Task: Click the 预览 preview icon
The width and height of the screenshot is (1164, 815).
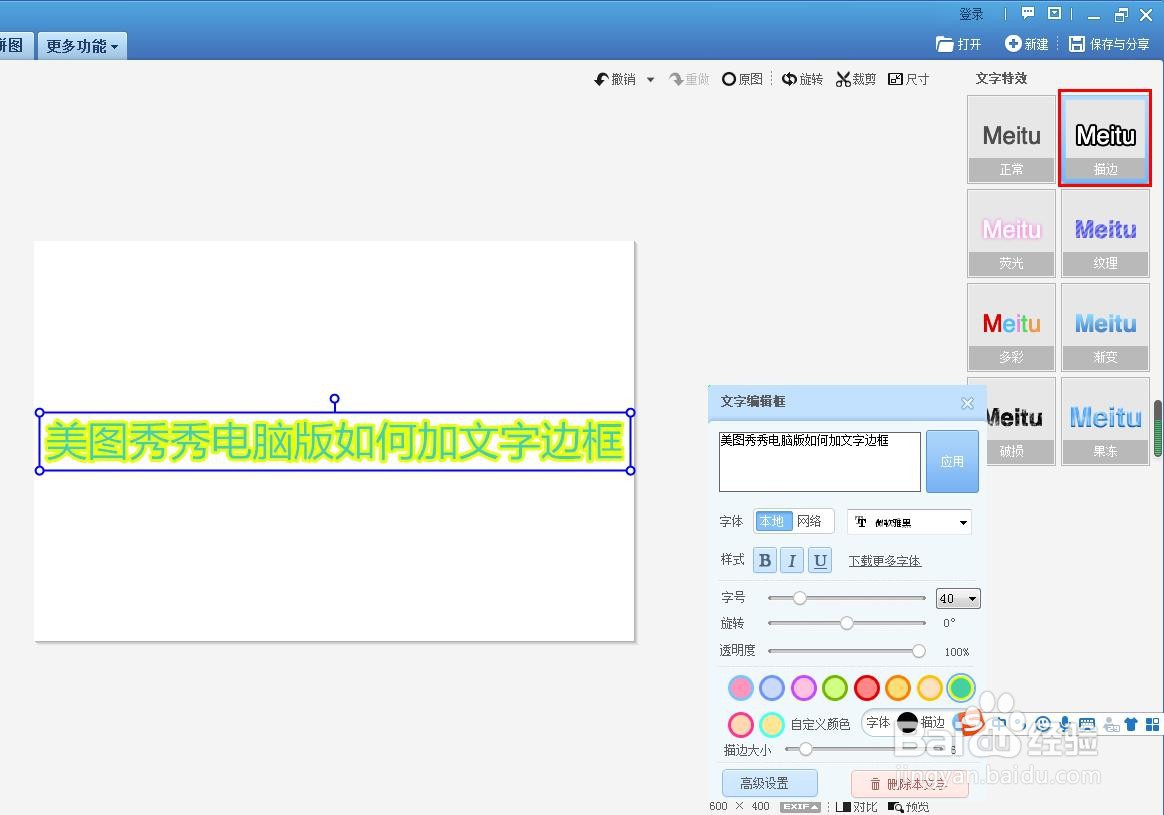Action: coord(909,807)
